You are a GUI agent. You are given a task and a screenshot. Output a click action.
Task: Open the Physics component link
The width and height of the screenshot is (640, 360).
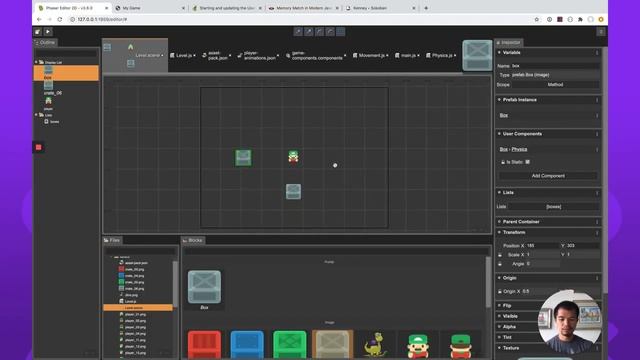pos(519,149)
